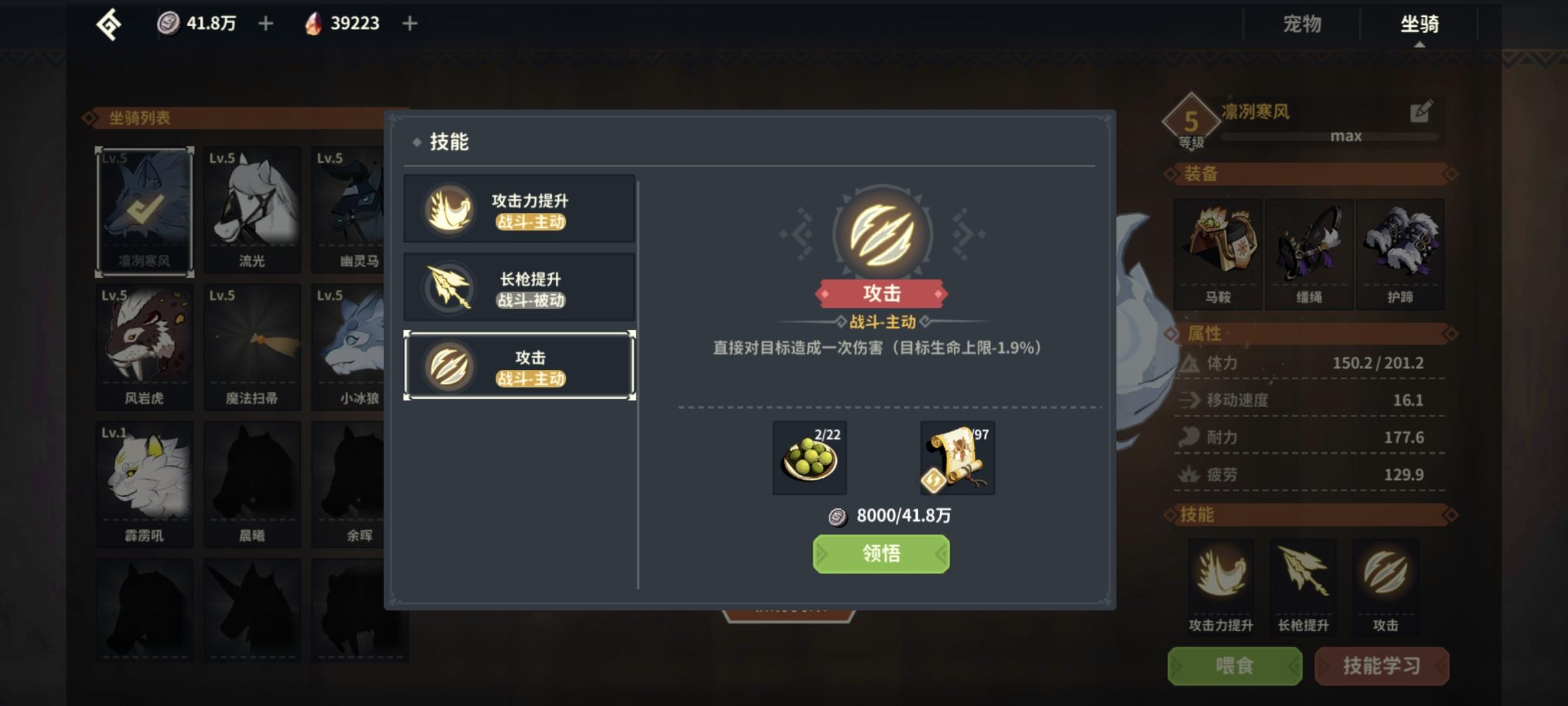
Task: Open the 护蹄 hoof guard slot
Action: click(1400, 254)
